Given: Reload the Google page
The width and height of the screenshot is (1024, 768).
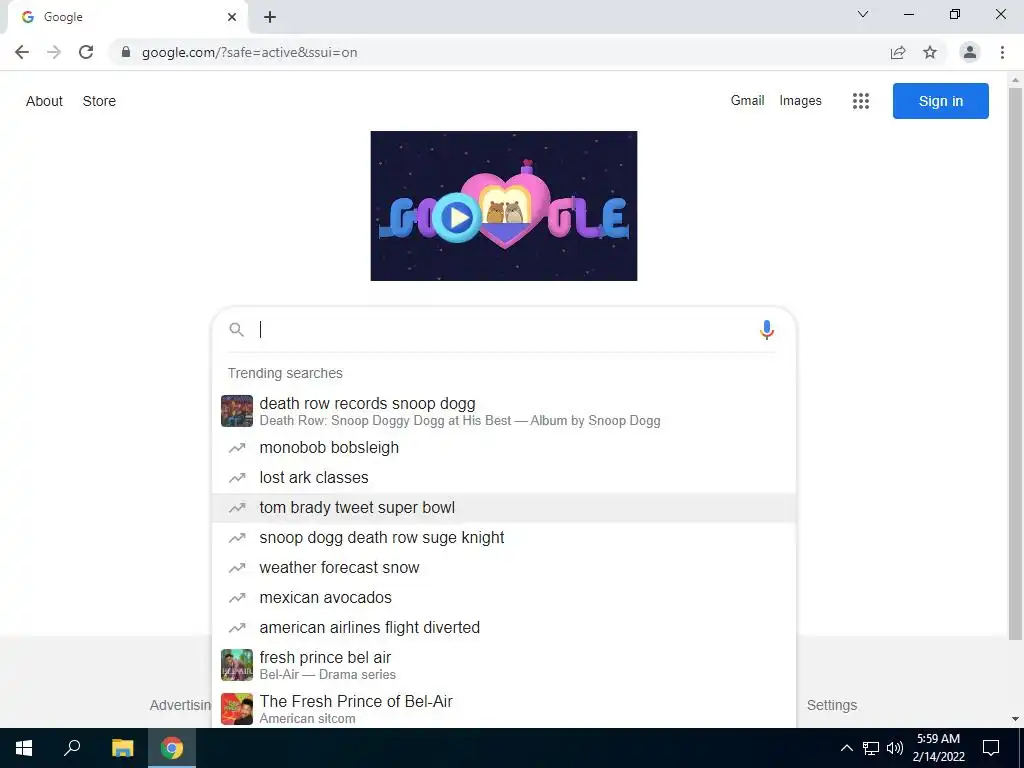Looking at the screenshot, I should click(x=86, y=52).
